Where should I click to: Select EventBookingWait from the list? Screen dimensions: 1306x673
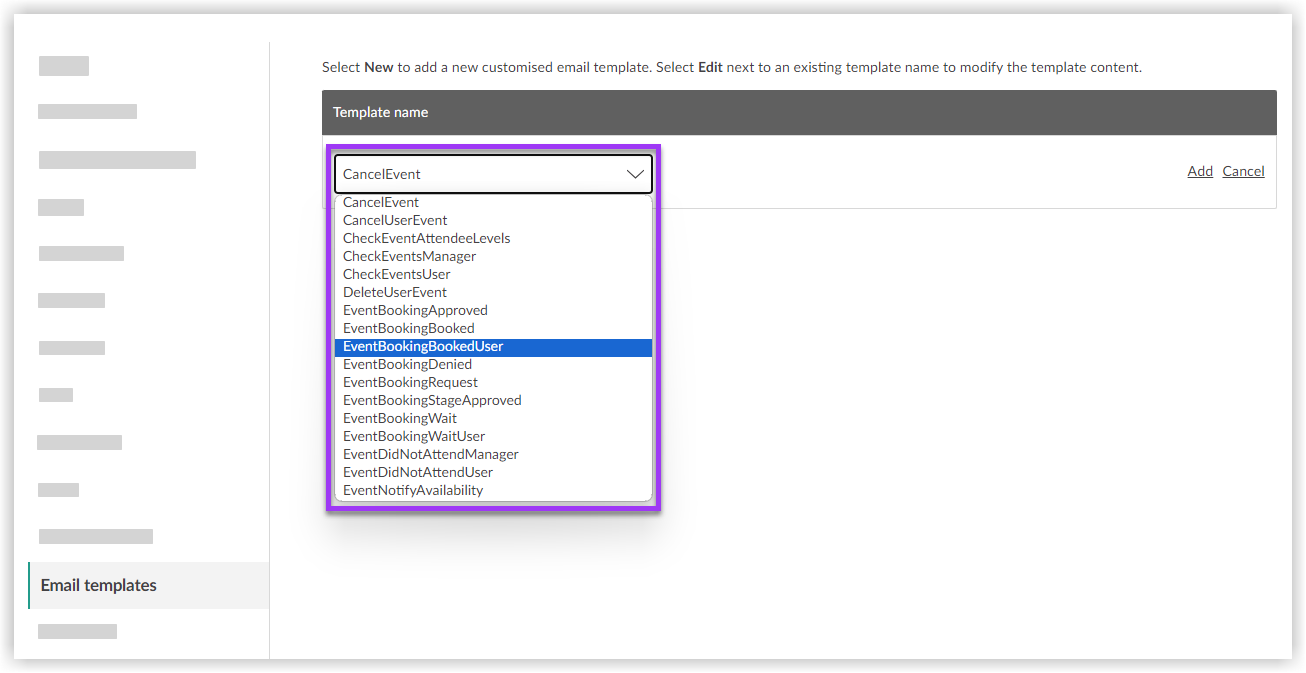400,419
